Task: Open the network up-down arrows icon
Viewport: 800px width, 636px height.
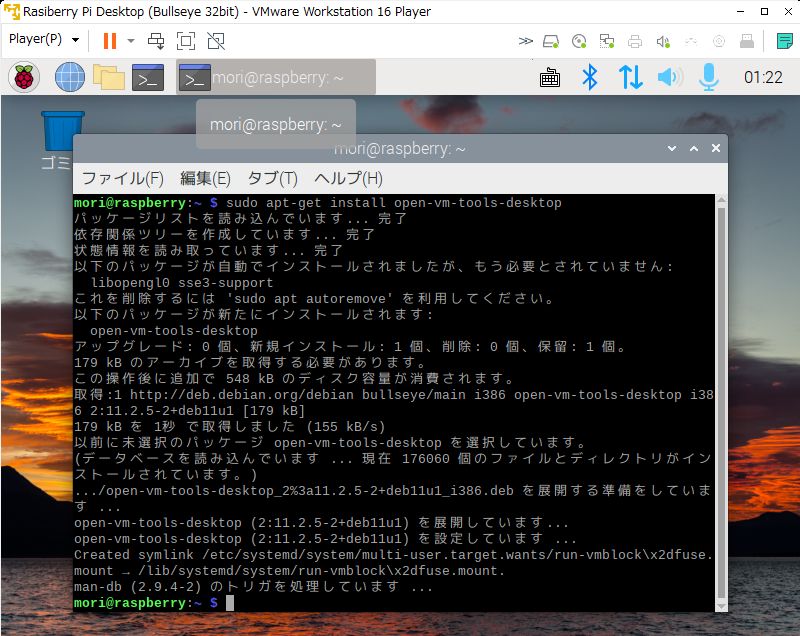Action: (631, 78)
